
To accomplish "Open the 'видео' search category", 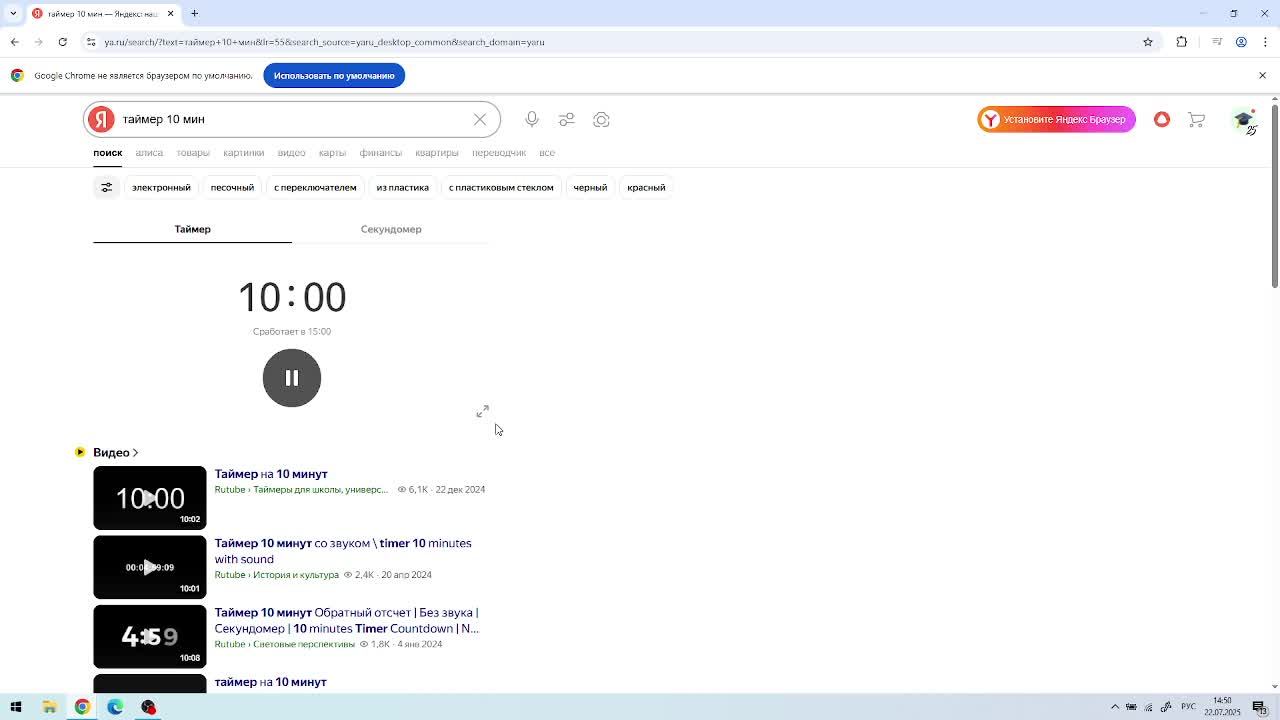I will click(291, 153).
